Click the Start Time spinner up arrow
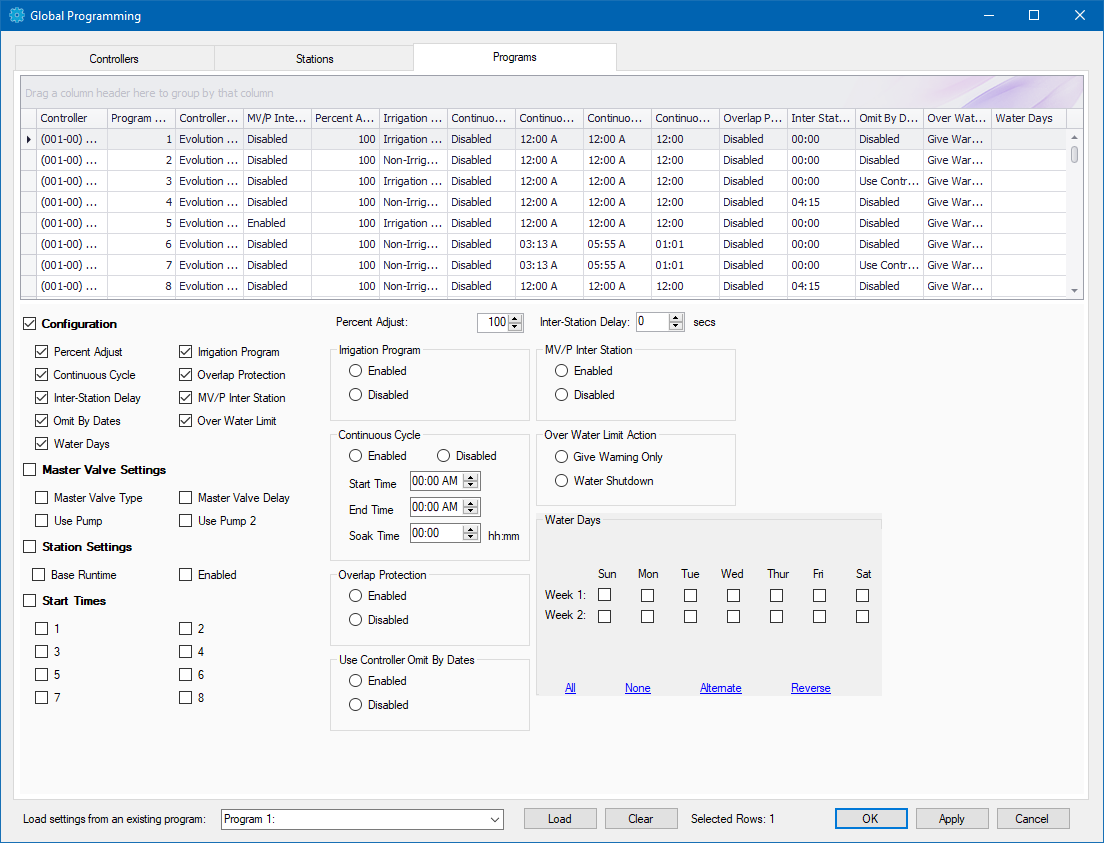Viewport: 1104px width, 843px height. [471, 477]
